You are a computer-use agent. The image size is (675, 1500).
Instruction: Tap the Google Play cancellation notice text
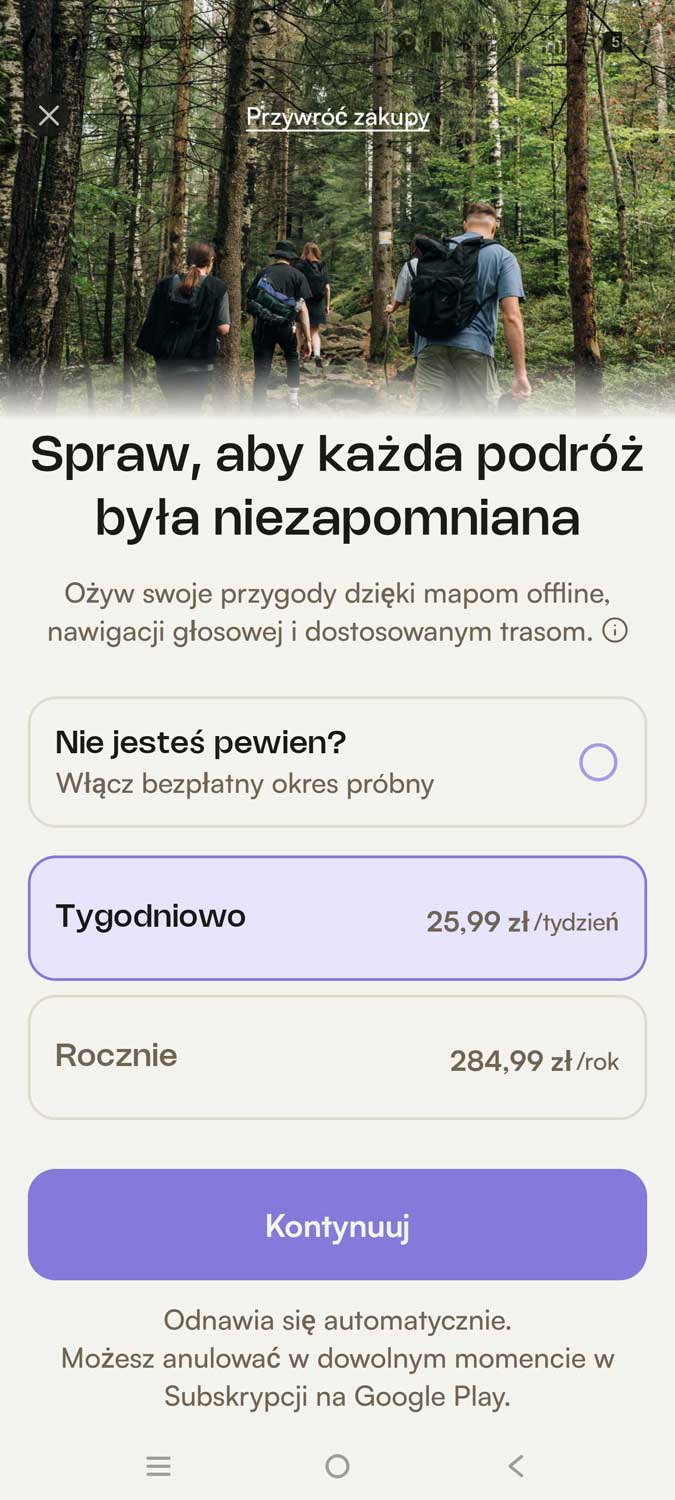(x=337, y=1359)
